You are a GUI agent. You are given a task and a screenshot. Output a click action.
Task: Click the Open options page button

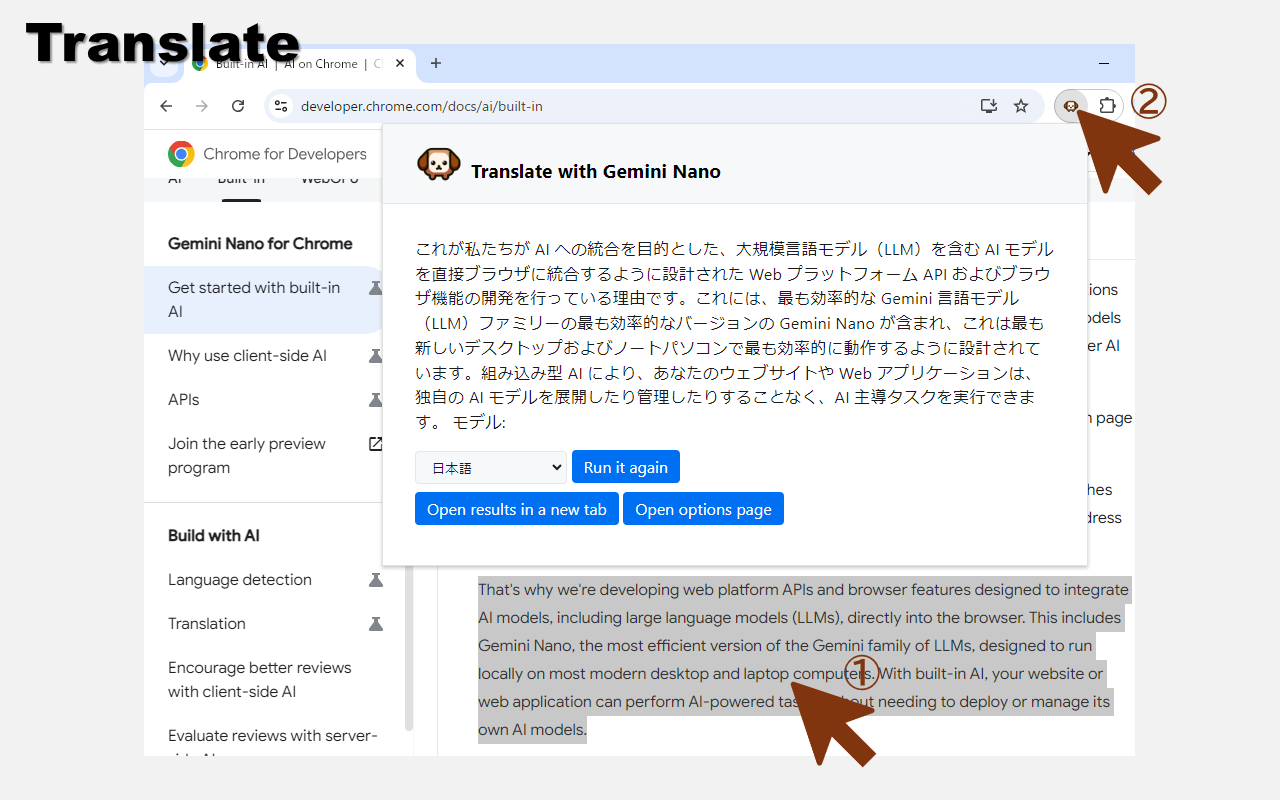coord(703,509)
